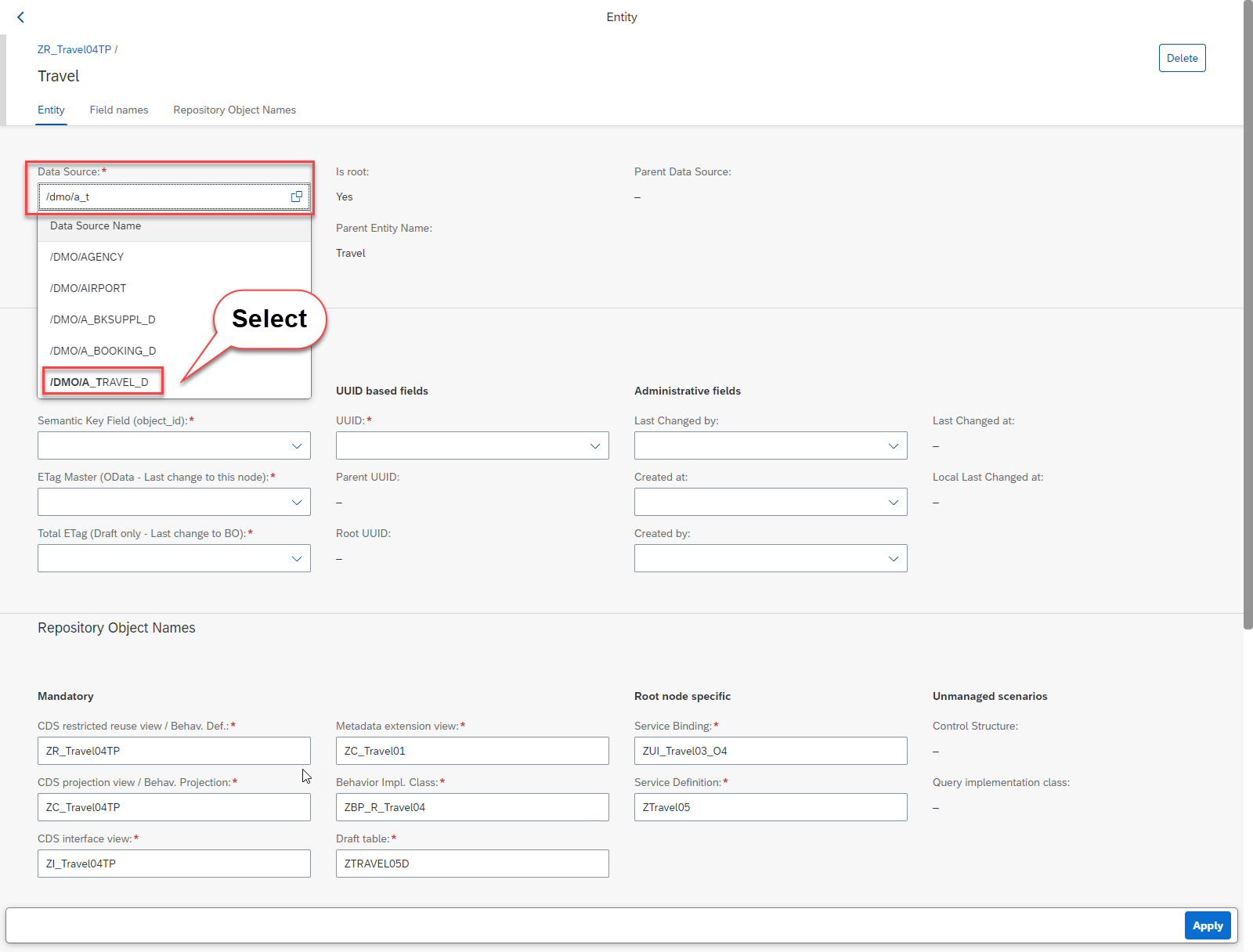The image size is (1253, 952).
Task: Edit the CDS projection view field
Action: (x=174, y=807)
